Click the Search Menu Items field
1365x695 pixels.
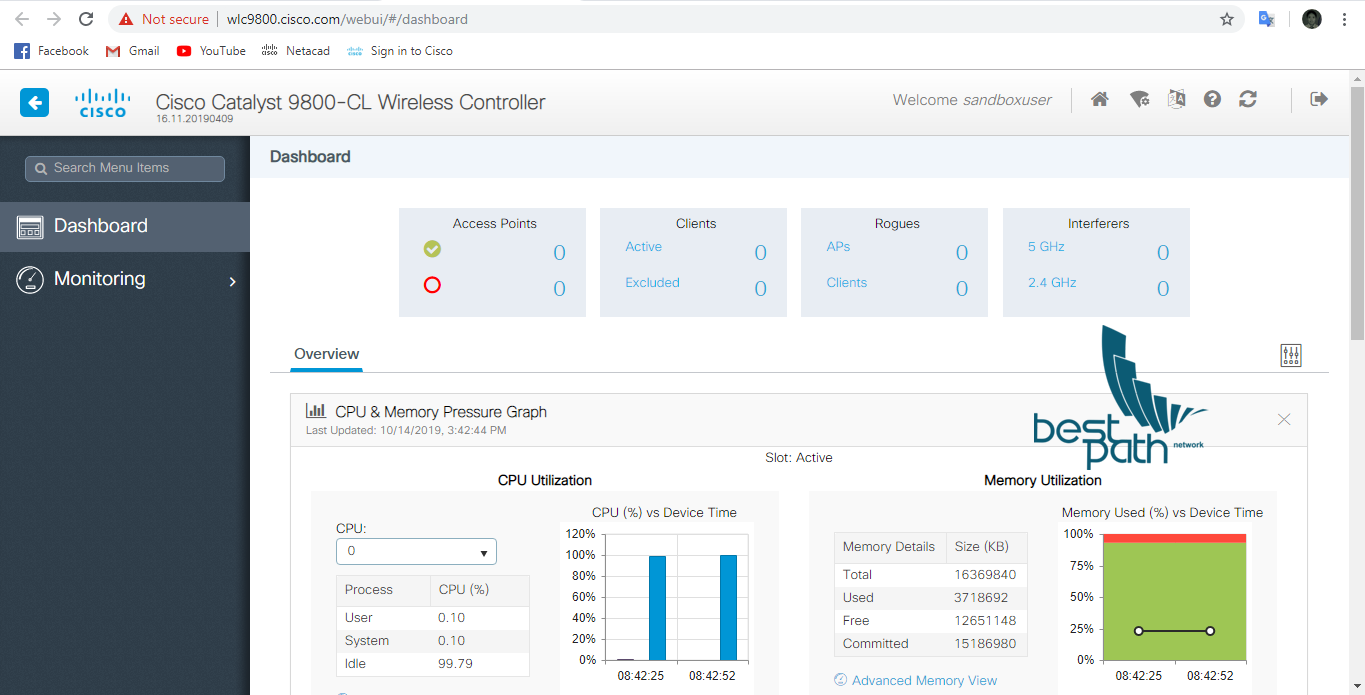pos(124,168)
